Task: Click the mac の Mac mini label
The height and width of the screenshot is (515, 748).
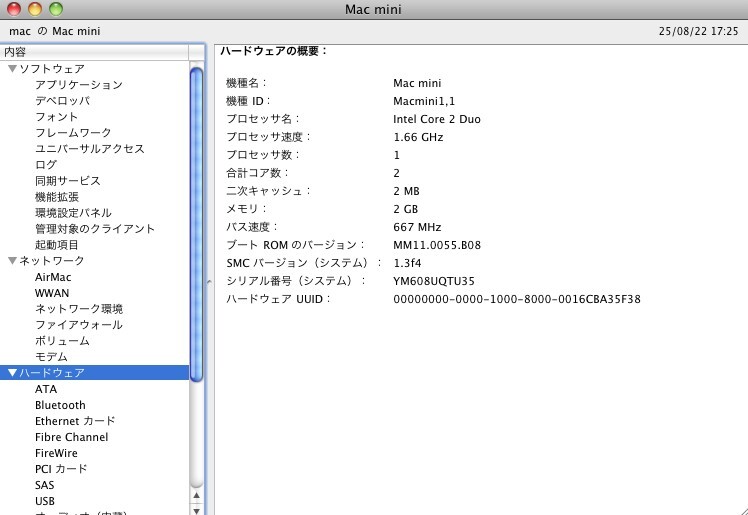Action: (54, 31)
